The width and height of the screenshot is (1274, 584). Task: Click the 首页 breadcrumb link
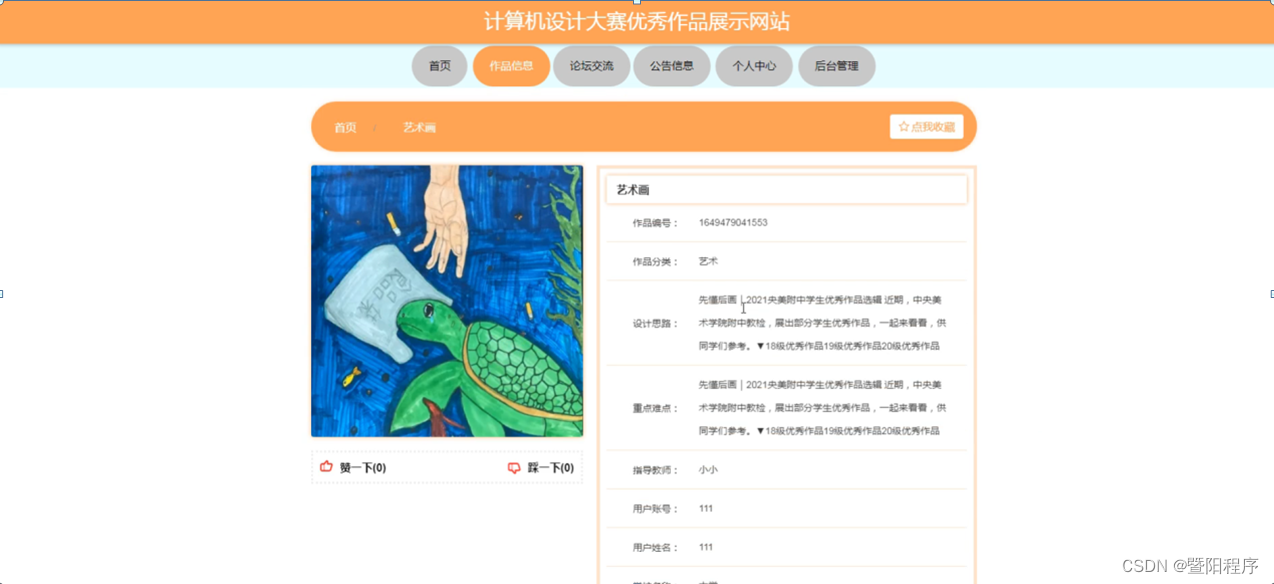tap(345, 128)
